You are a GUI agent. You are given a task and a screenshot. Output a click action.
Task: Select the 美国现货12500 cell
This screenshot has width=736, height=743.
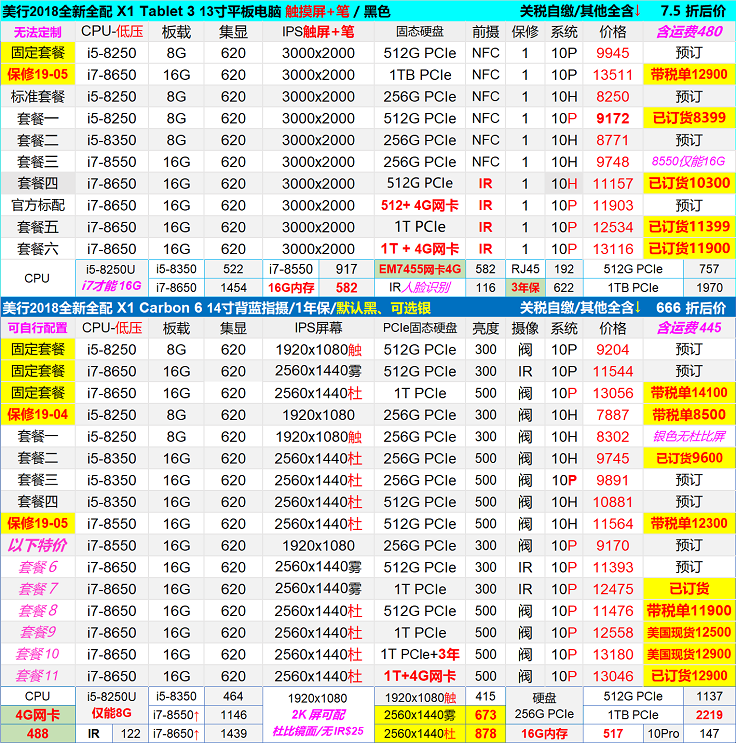tap(688, 633)
